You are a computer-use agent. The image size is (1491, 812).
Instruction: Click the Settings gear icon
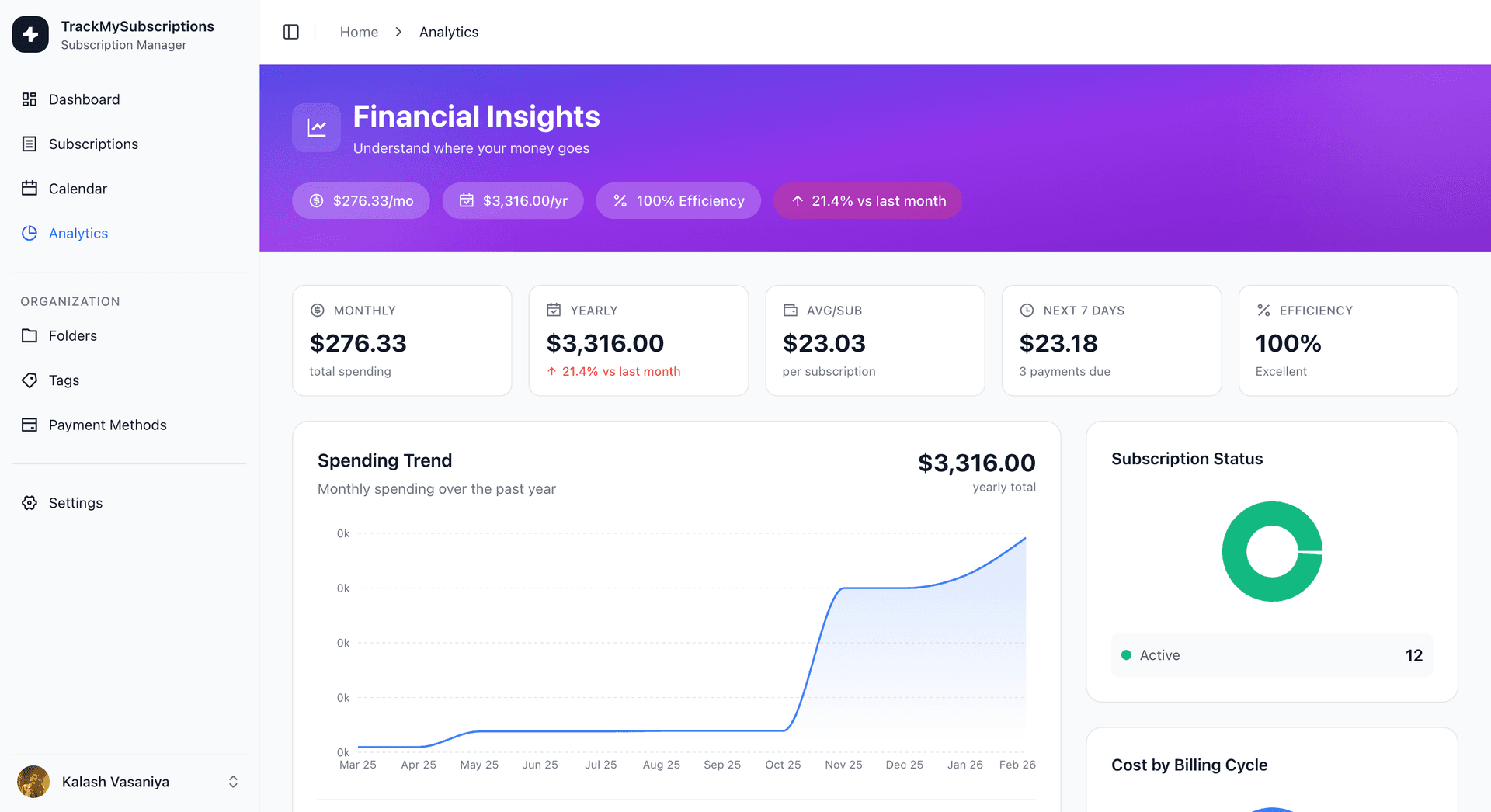(30, 503)
